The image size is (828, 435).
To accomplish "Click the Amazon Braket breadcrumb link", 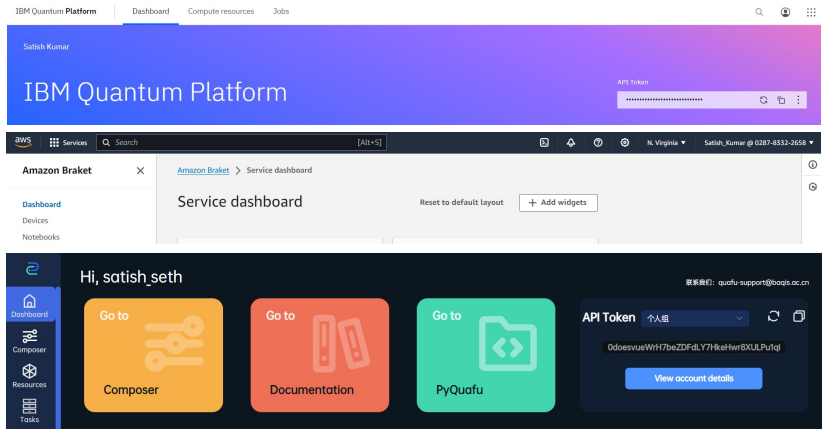I will pos(203,170).
